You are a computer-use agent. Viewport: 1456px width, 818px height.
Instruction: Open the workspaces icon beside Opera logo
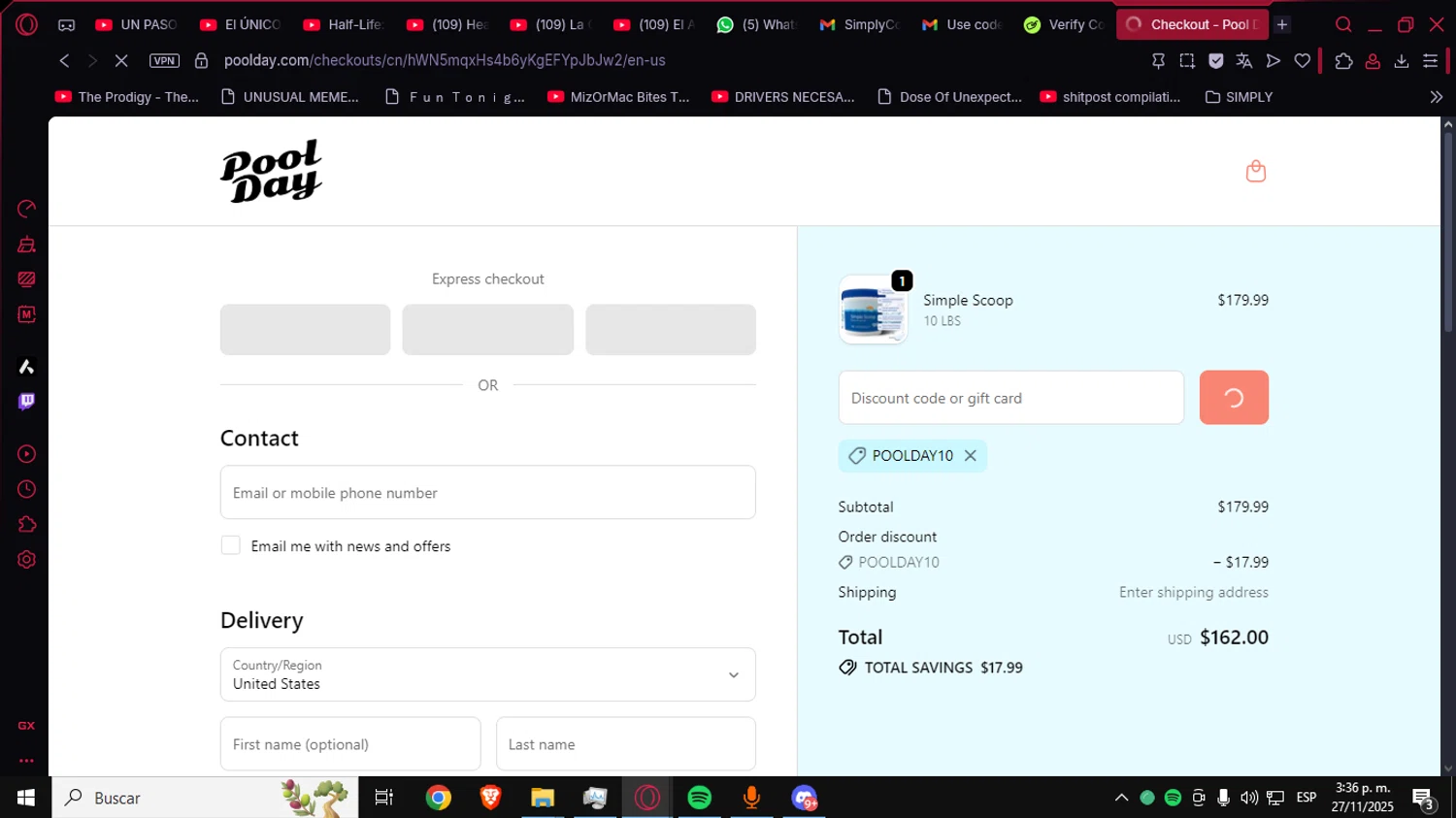pos(66,25)
